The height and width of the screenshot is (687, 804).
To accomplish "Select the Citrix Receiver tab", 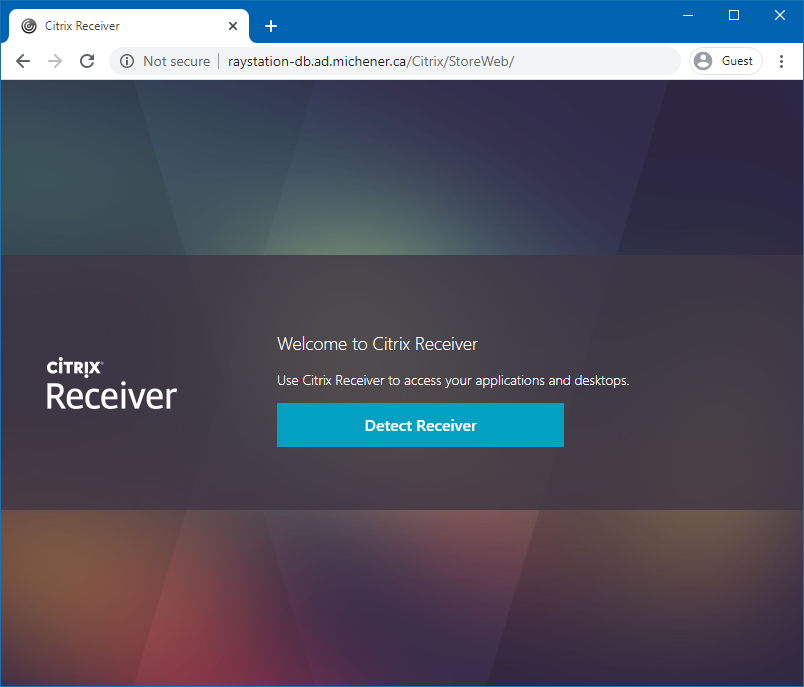I will click(128, 26).
